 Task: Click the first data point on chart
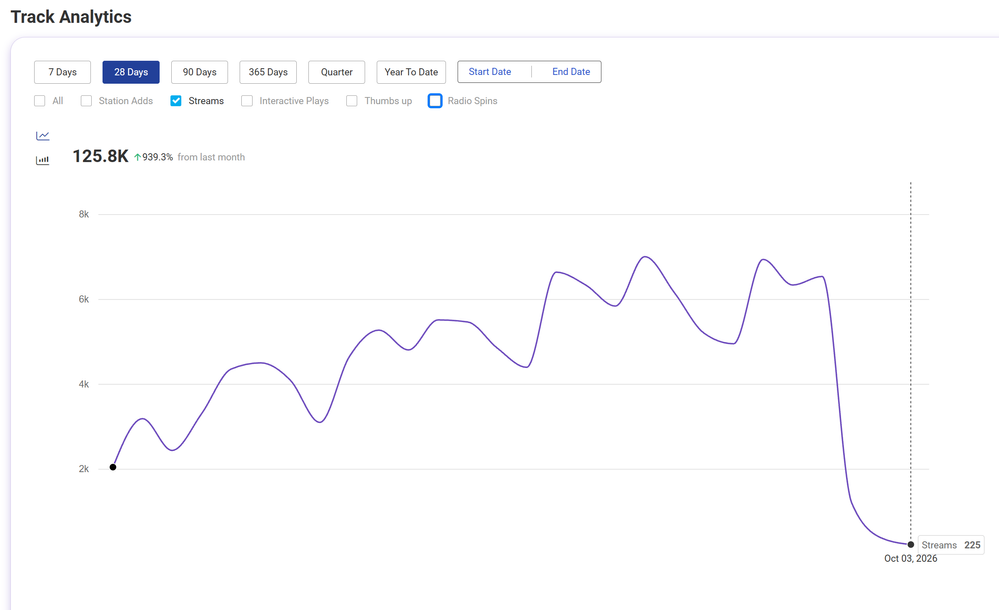coord(113,467)
